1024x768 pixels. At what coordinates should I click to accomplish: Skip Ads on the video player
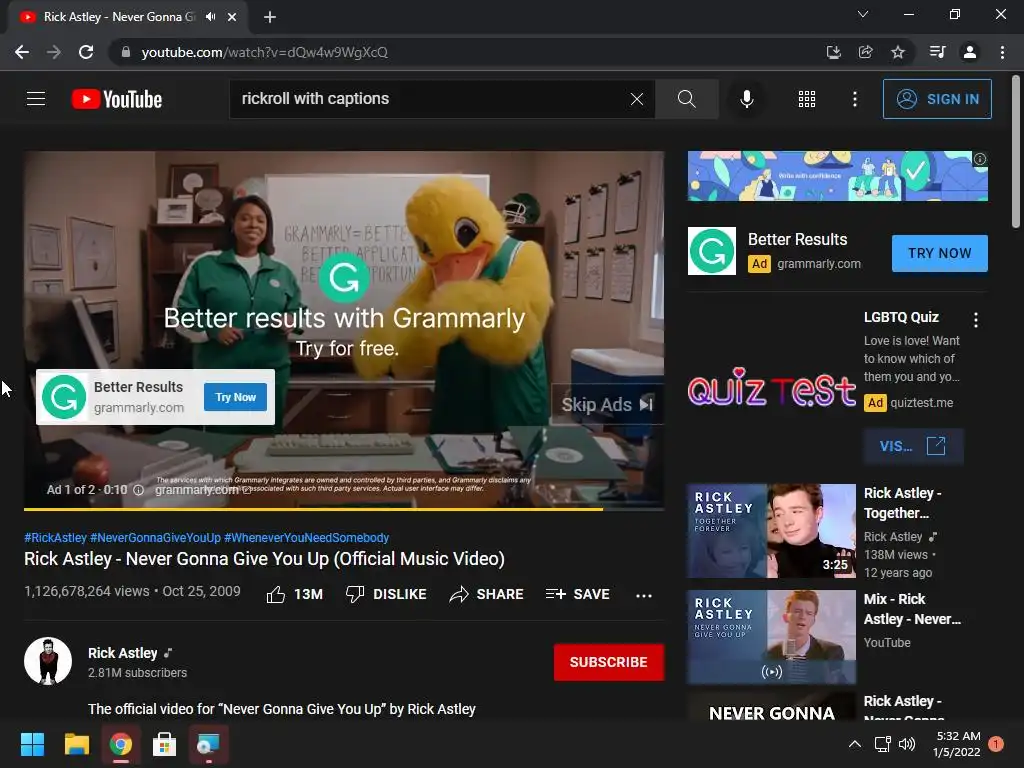(607, 405)
